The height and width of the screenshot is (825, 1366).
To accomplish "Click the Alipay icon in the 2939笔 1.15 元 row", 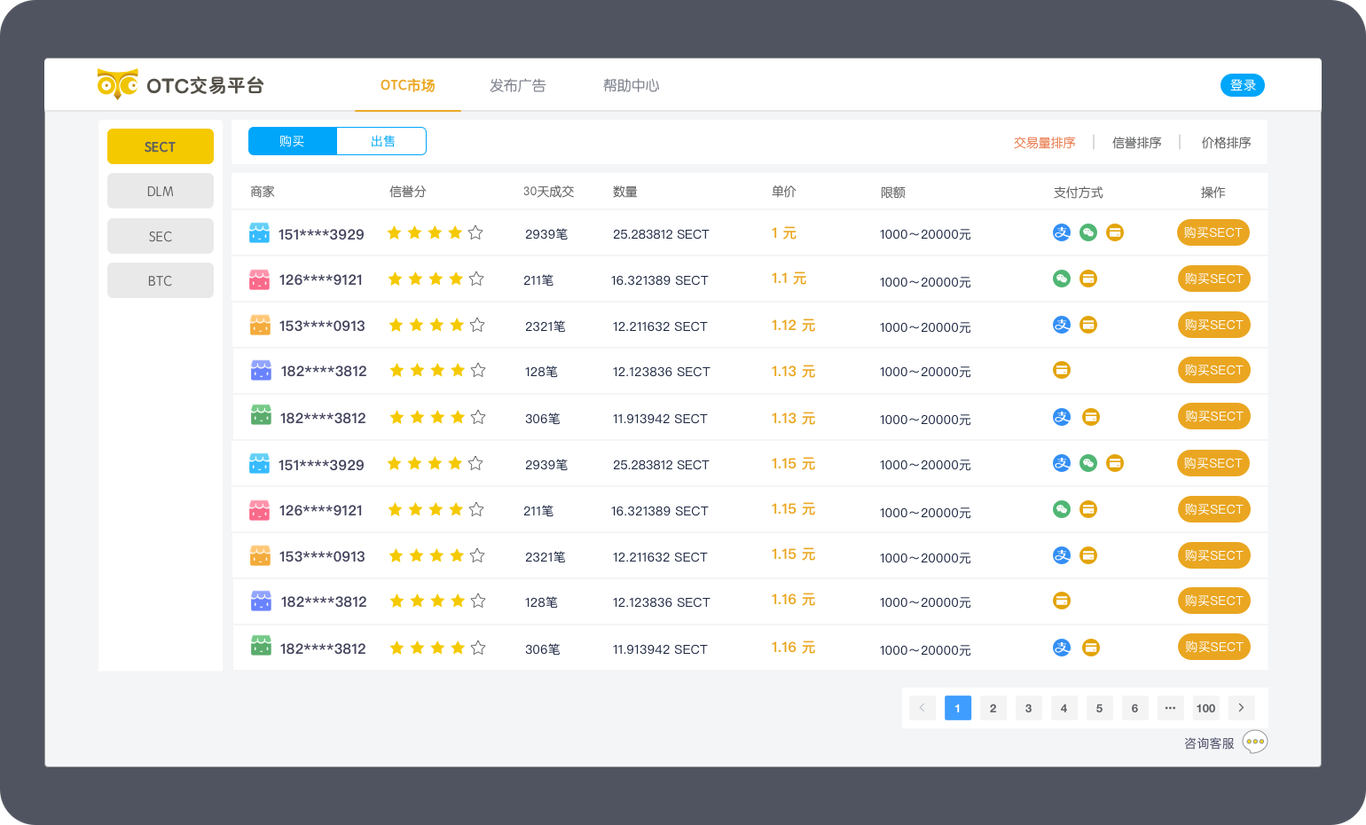I will pos(1062,463).
